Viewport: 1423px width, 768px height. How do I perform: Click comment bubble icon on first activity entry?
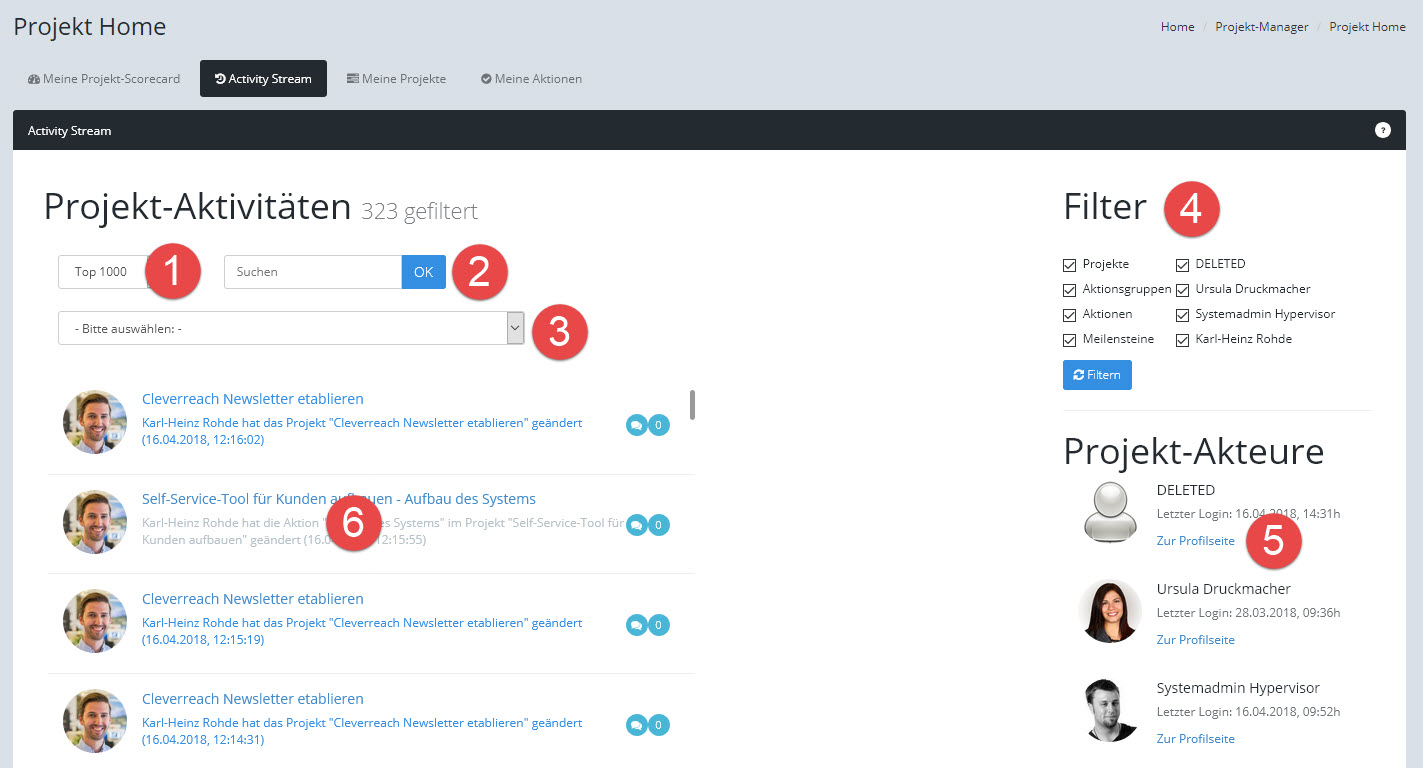click(x=636, y=425)
